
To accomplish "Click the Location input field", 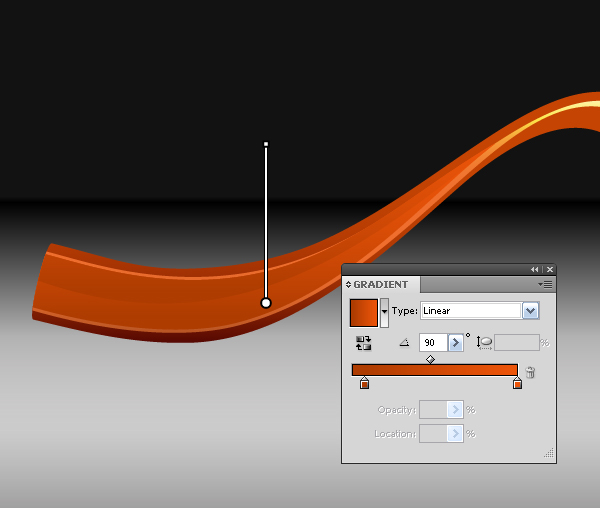I will (433, 434).
